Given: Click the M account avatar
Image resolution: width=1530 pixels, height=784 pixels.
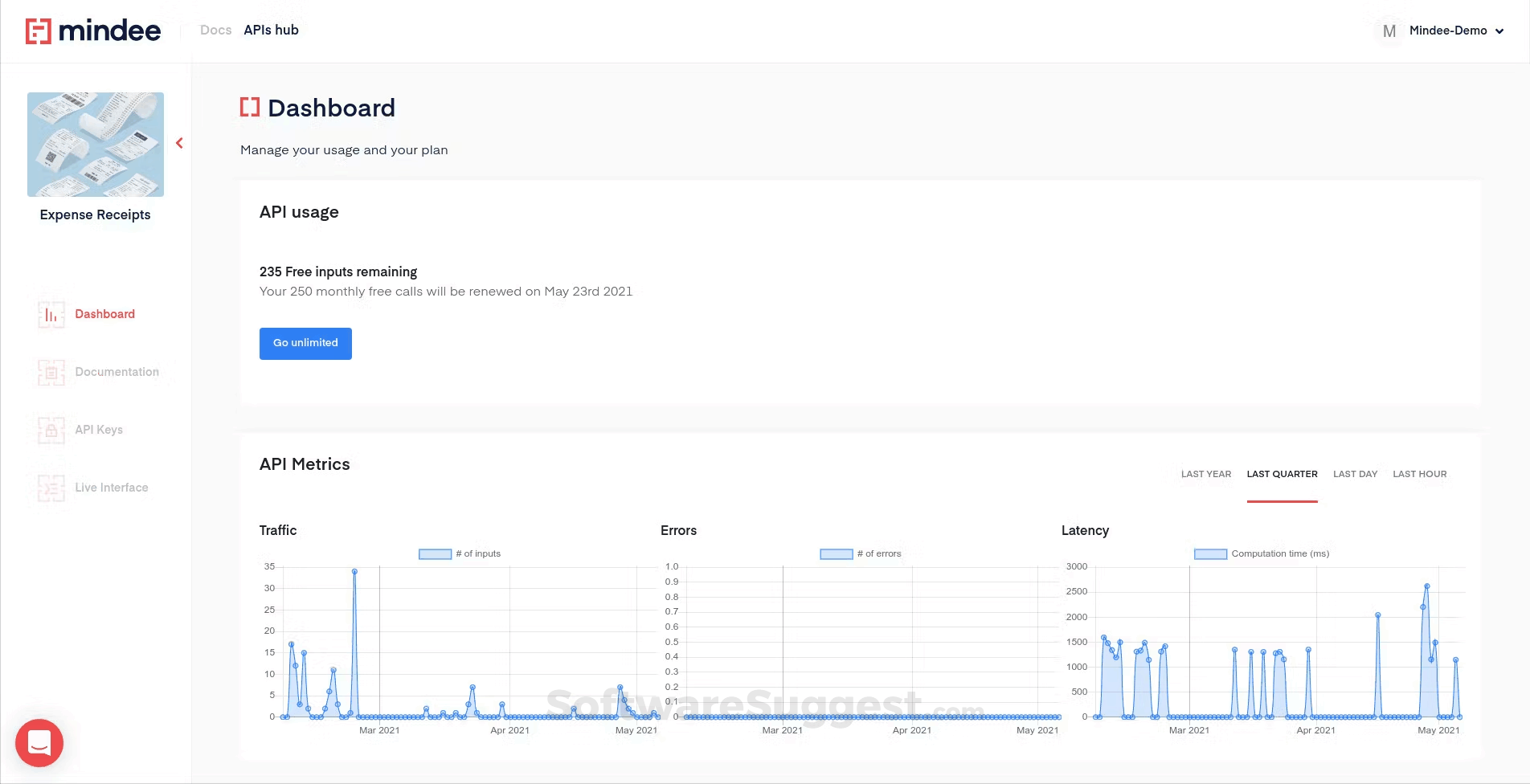Looking at the screenshot, I should (1389, 31).
